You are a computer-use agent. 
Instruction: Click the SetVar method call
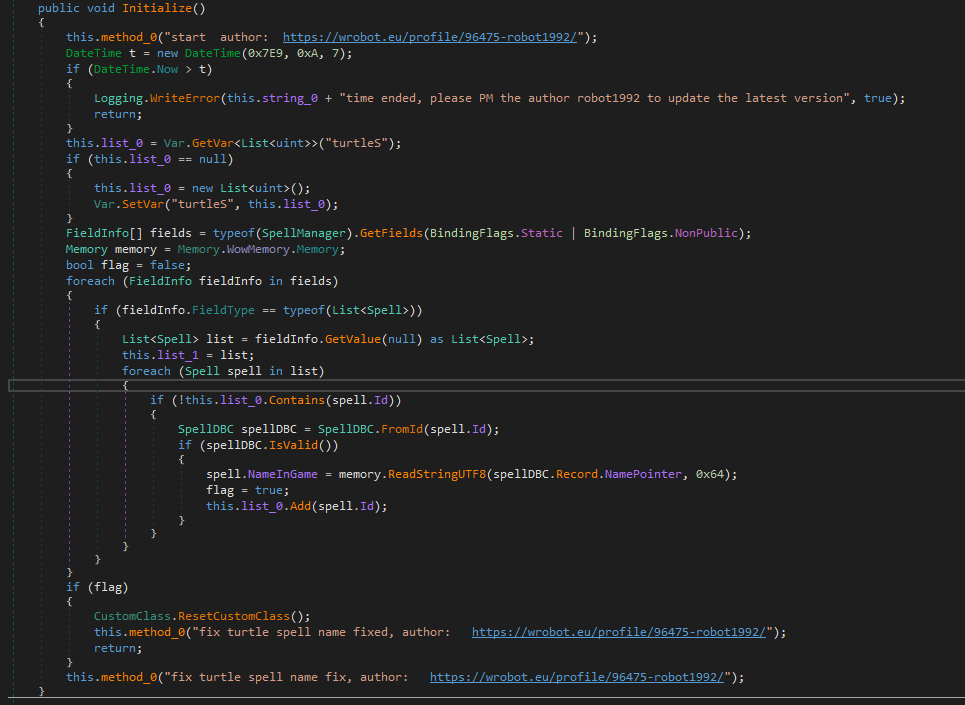(143, 204)
